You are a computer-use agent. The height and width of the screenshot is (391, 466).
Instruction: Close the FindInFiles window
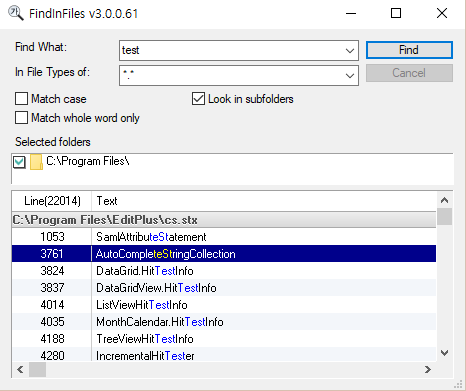(x=442, y=14)
